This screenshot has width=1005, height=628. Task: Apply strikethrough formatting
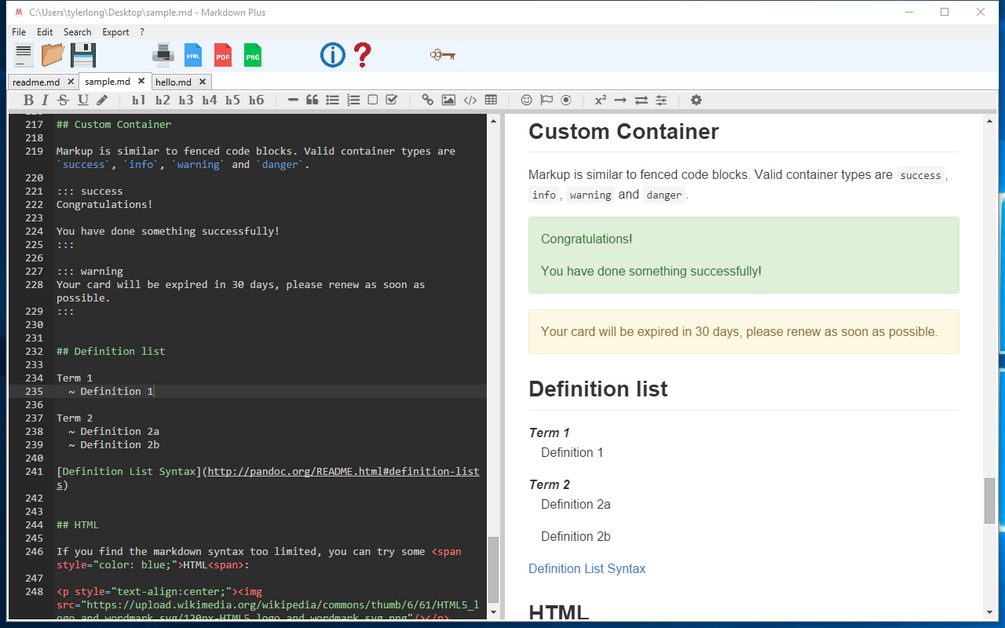63,100
